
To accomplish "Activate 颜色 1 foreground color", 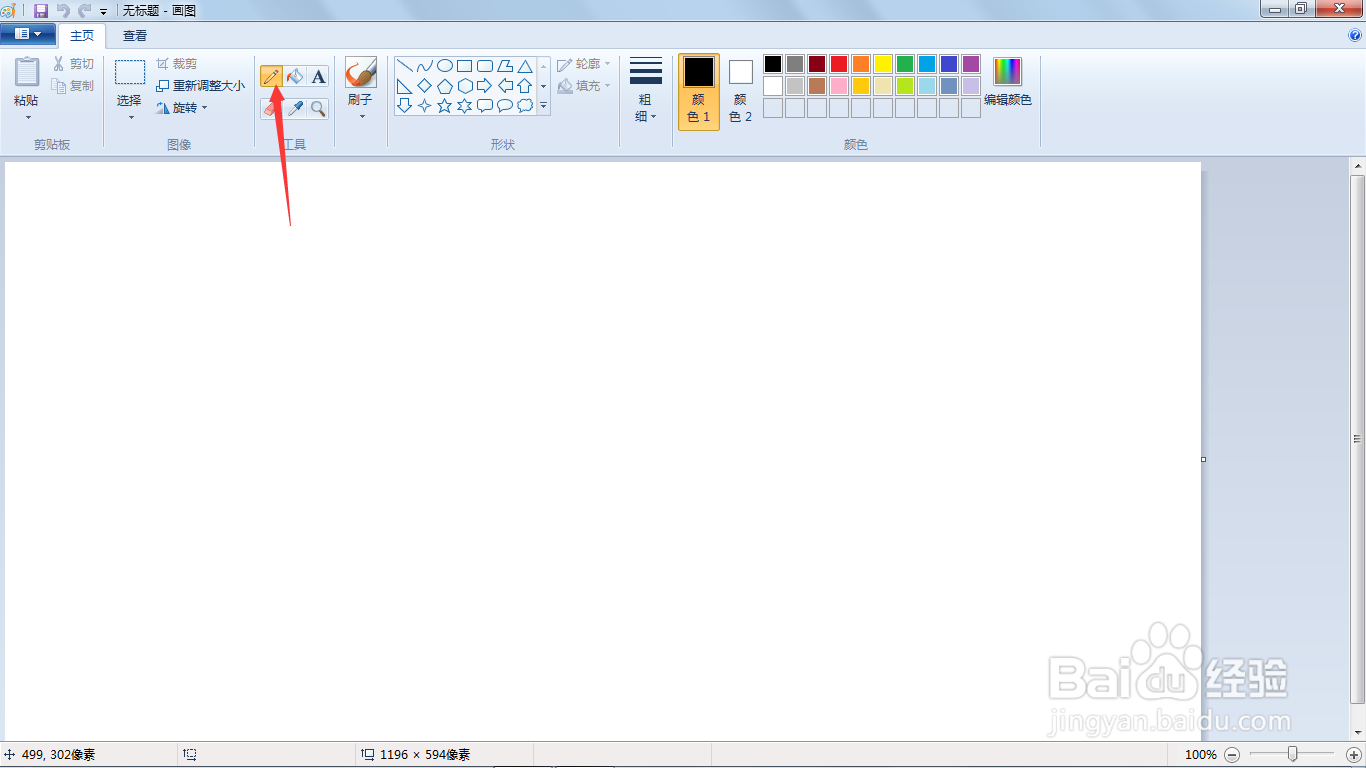I will pyautogui.click(x=699, y=92).
